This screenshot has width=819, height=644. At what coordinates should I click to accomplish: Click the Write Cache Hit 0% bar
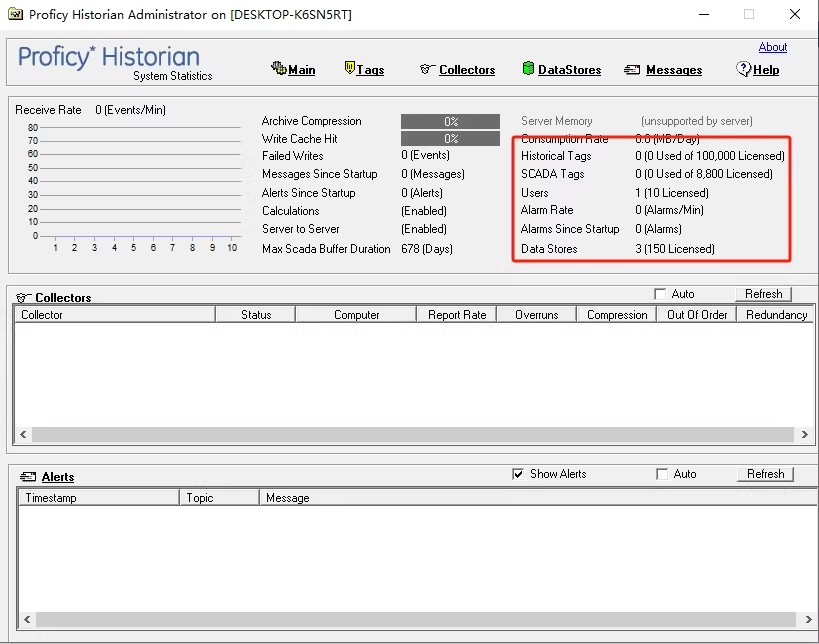coord(450,138)
